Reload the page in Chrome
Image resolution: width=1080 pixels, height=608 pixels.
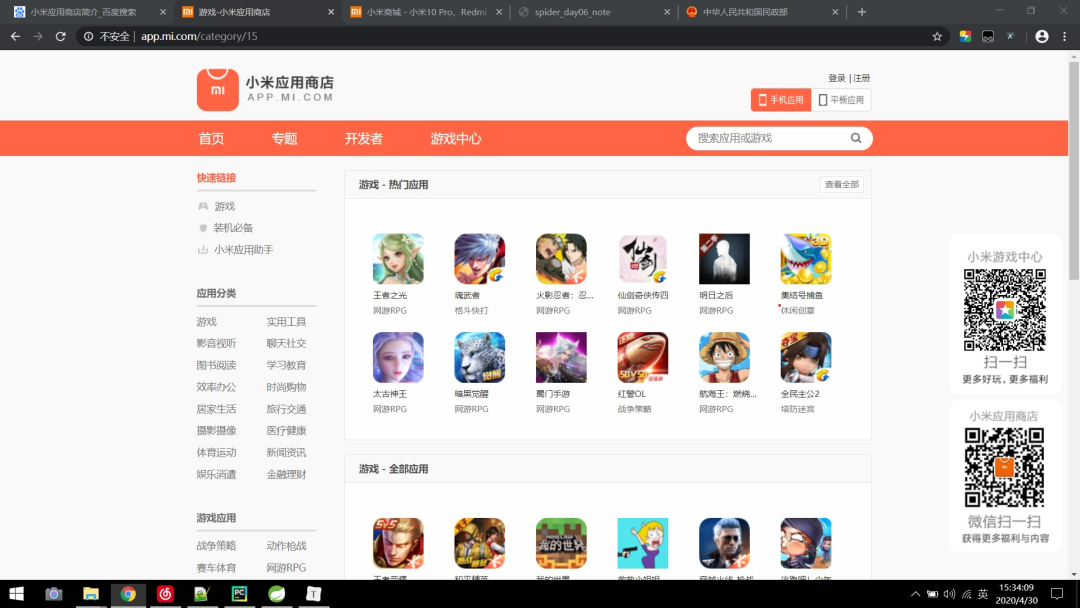61,36
